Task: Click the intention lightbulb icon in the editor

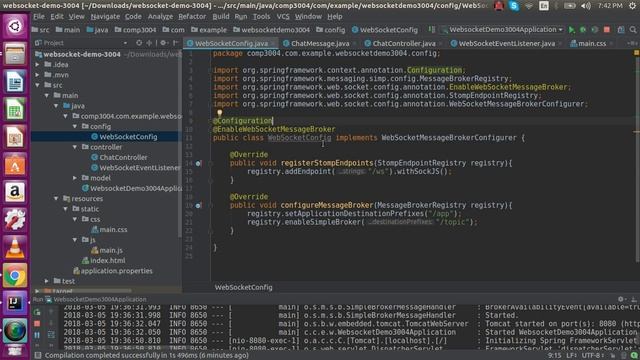Action: click(x=220, y=113)
